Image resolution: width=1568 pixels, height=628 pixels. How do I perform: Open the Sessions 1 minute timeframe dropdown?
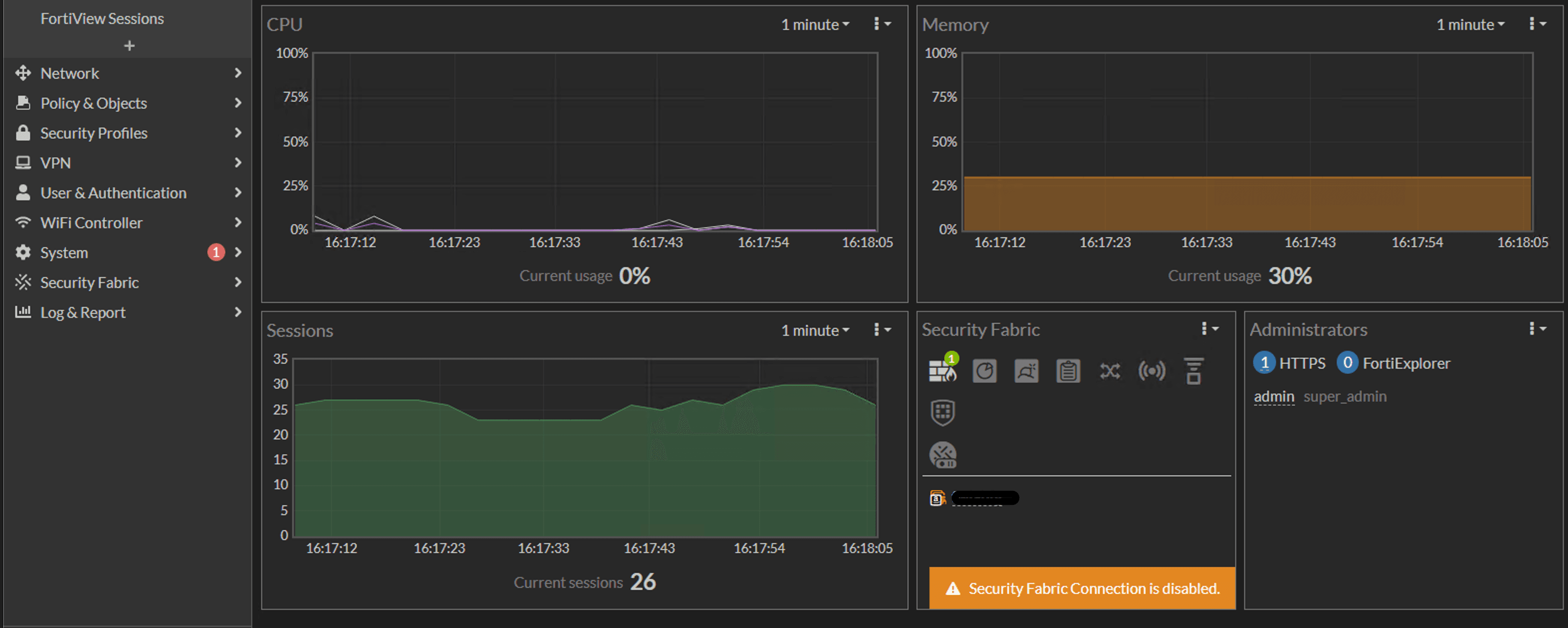click(815, 330)
